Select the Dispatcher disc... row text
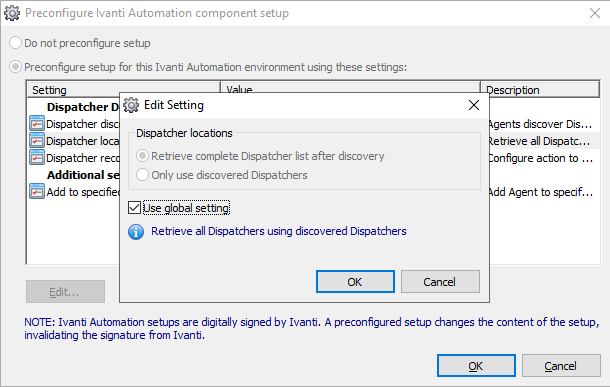Viewport: 610px width, 387px height. coord(82,124)
